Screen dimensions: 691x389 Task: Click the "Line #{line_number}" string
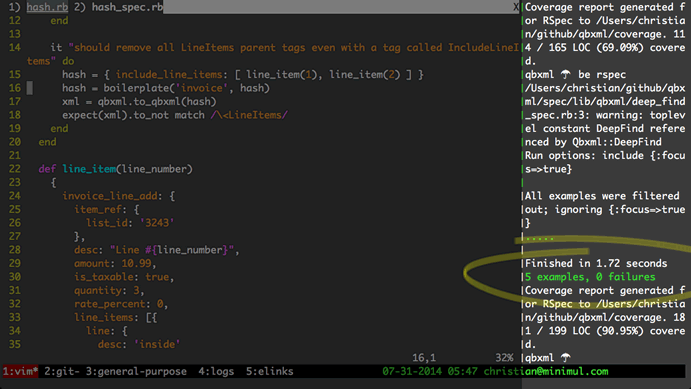pyautogui.click(x=172, y=250)
